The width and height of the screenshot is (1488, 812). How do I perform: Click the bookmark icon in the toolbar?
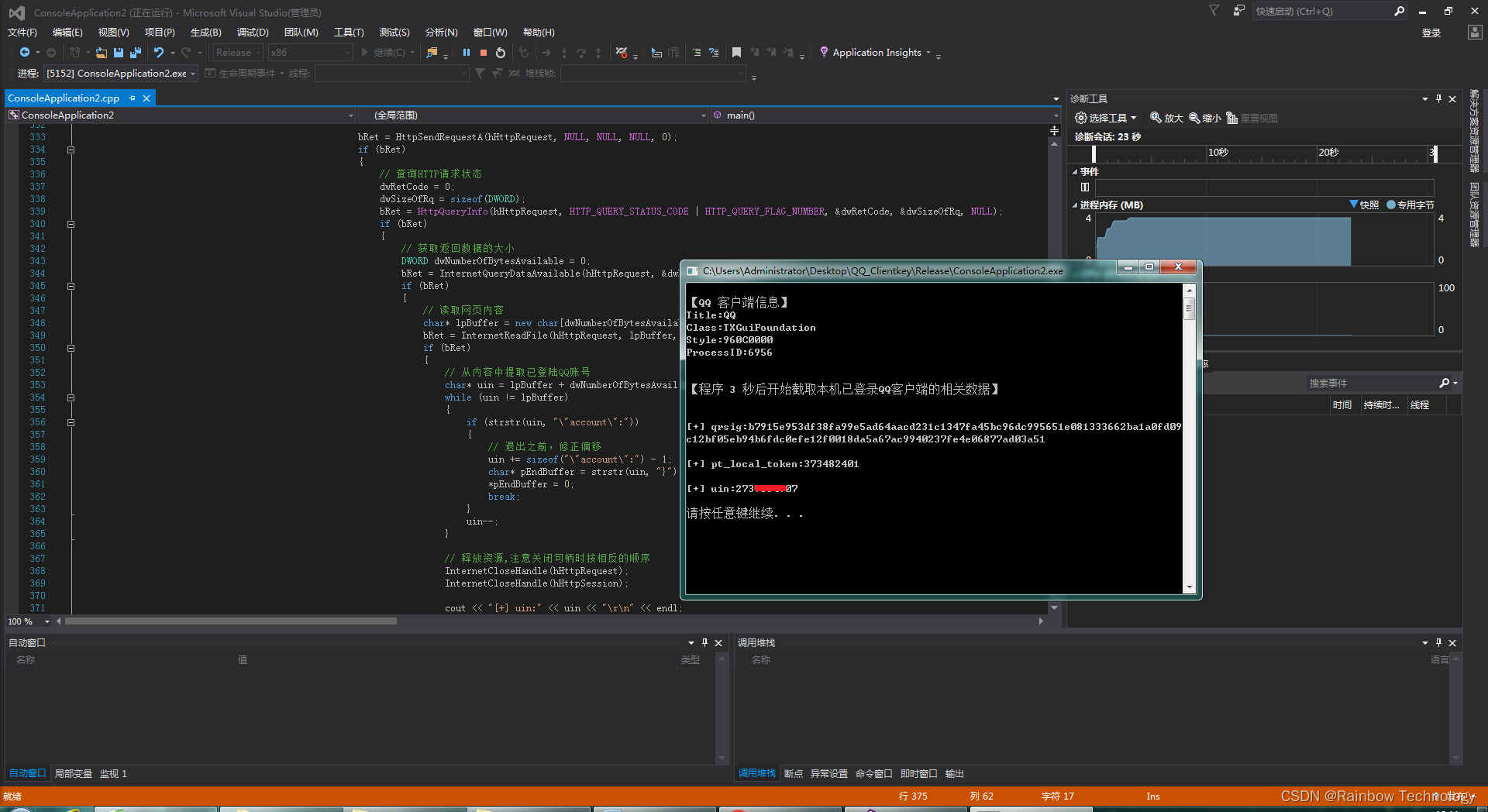(736, 53)
